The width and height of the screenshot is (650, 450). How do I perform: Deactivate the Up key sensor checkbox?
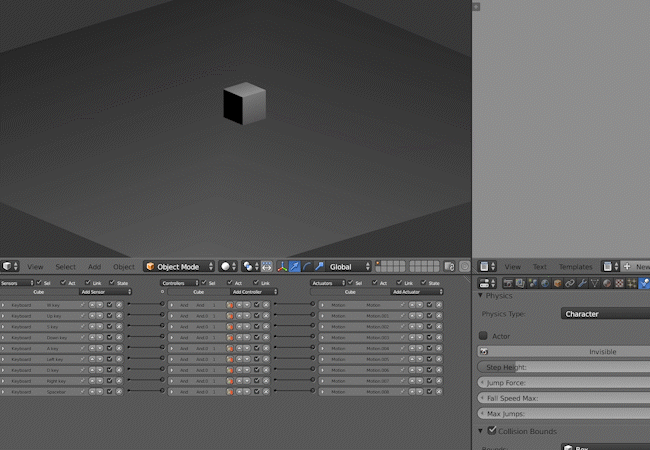click(109, 315)
